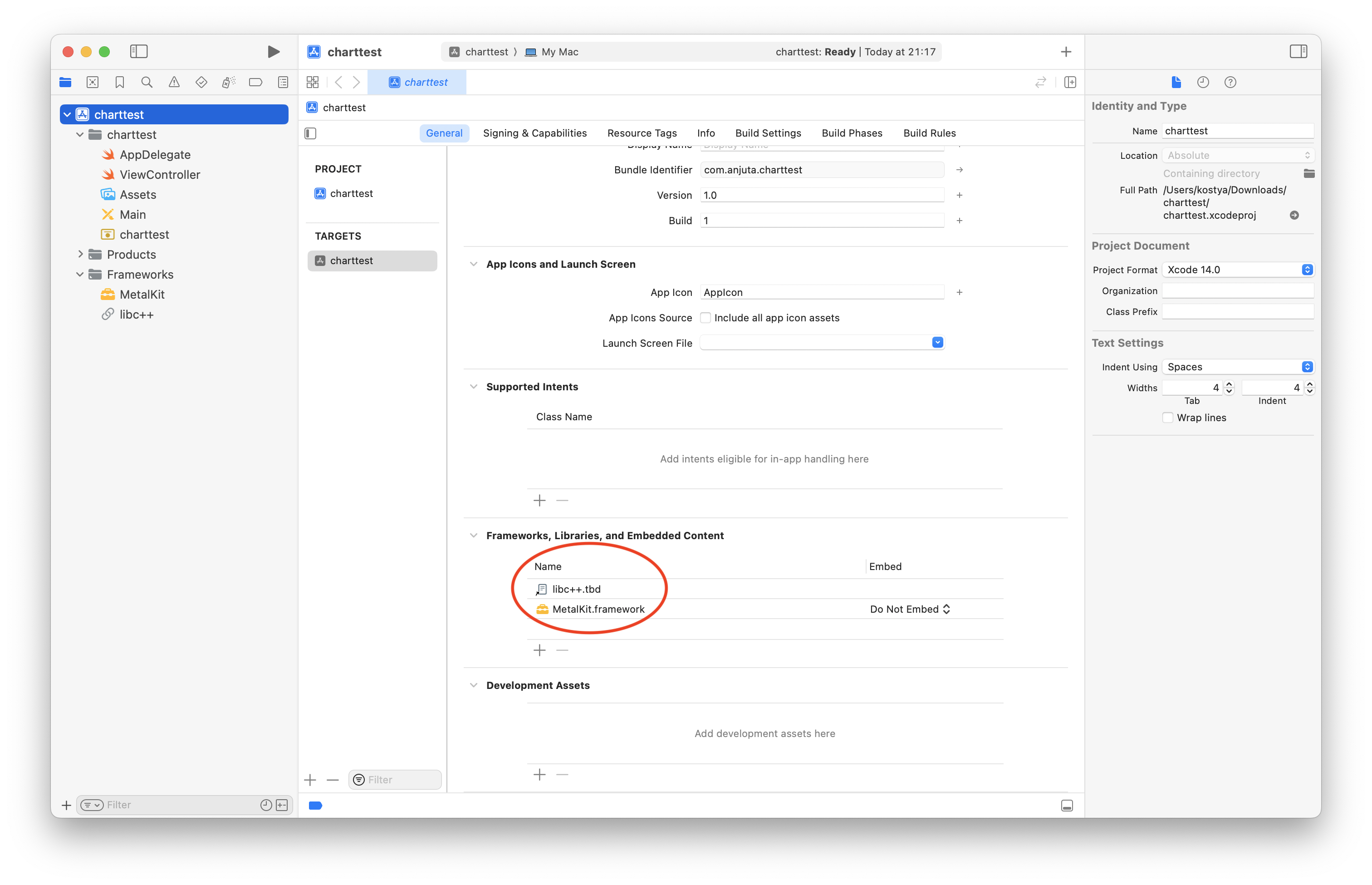Enable the Wrap lines checkbox
Screen dimensions: 1372x885
[1168, 418]
